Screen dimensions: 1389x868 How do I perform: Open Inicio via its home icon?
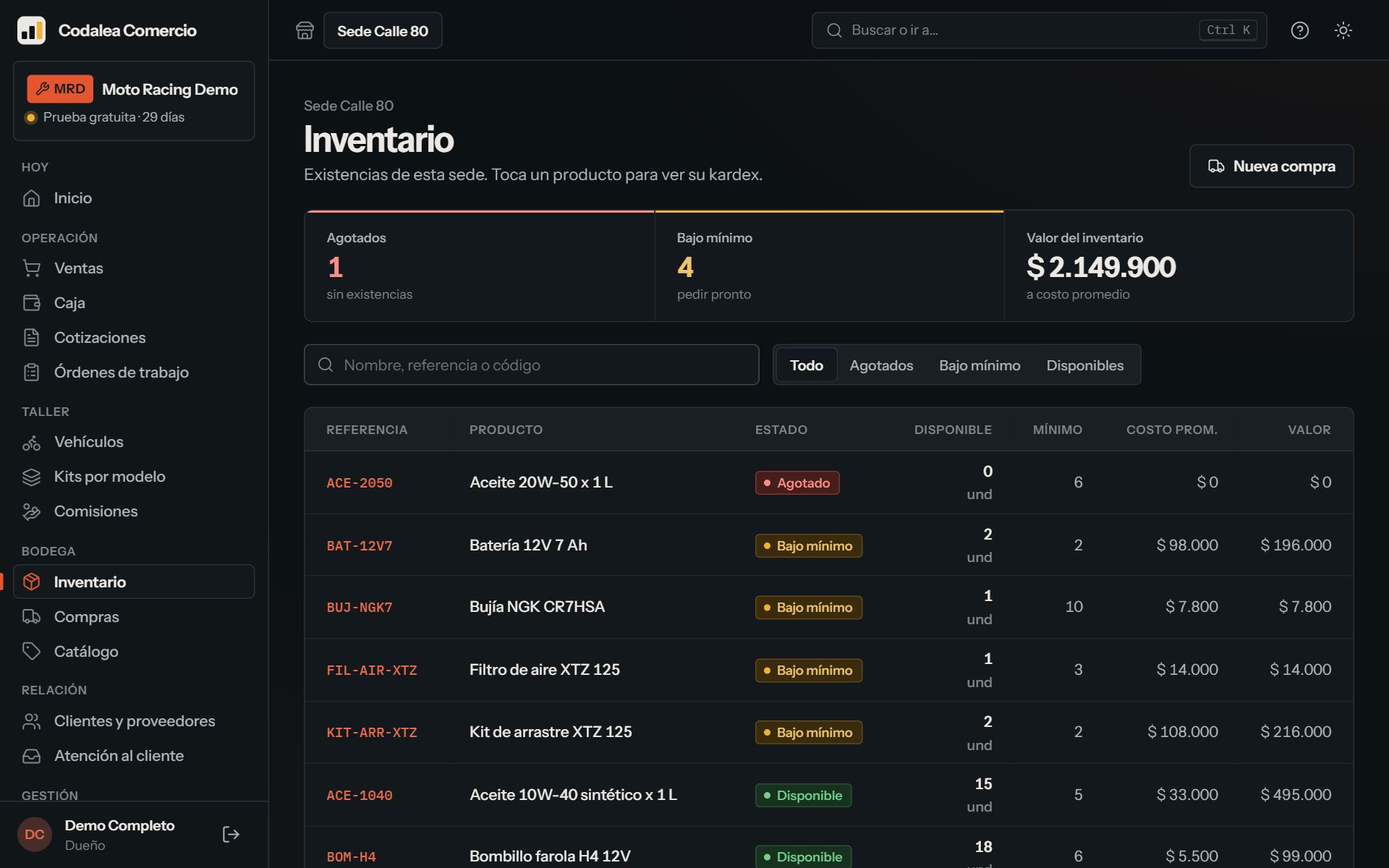(x=31, y=198)
